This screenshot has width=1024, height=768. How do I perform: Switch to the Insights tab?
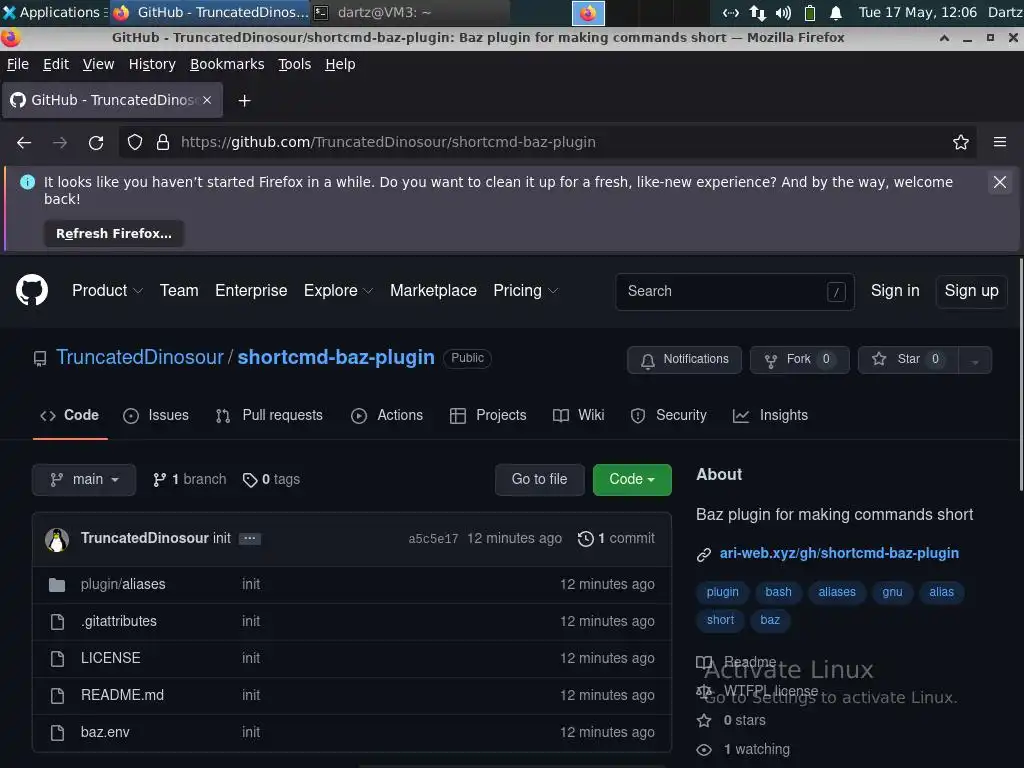tap(771, 416)
